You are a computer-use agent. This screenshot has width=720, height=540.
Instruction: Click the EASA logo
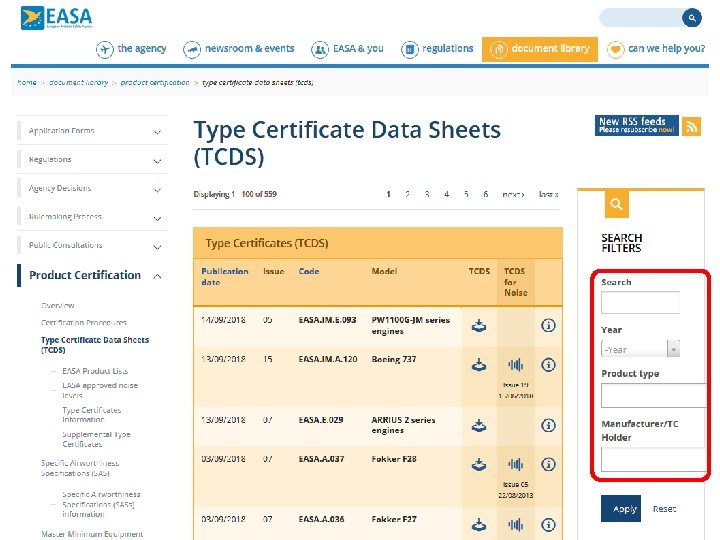[56, 18]
